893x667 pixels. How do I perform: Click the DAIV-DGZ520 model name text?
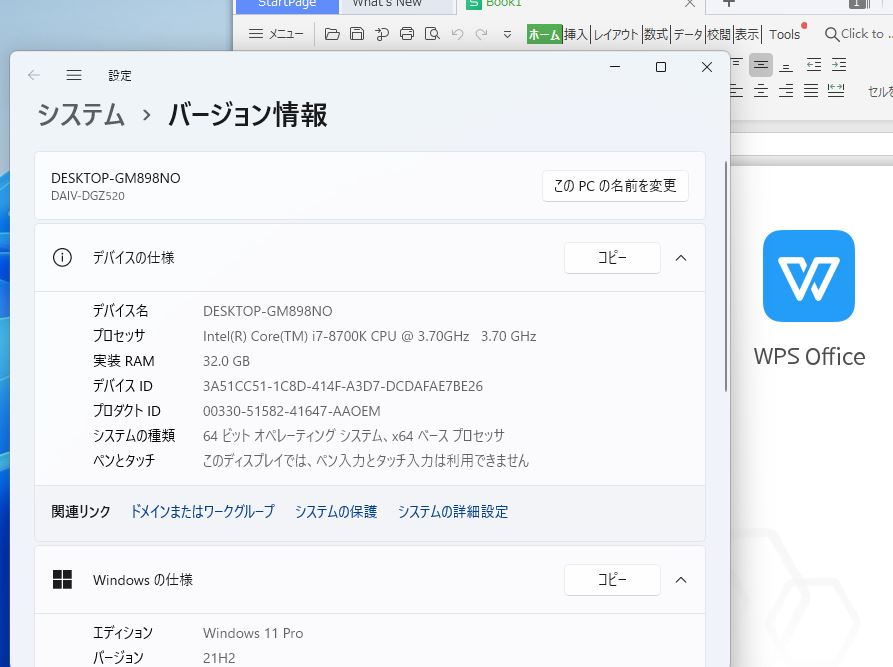(x=88, y=196)
